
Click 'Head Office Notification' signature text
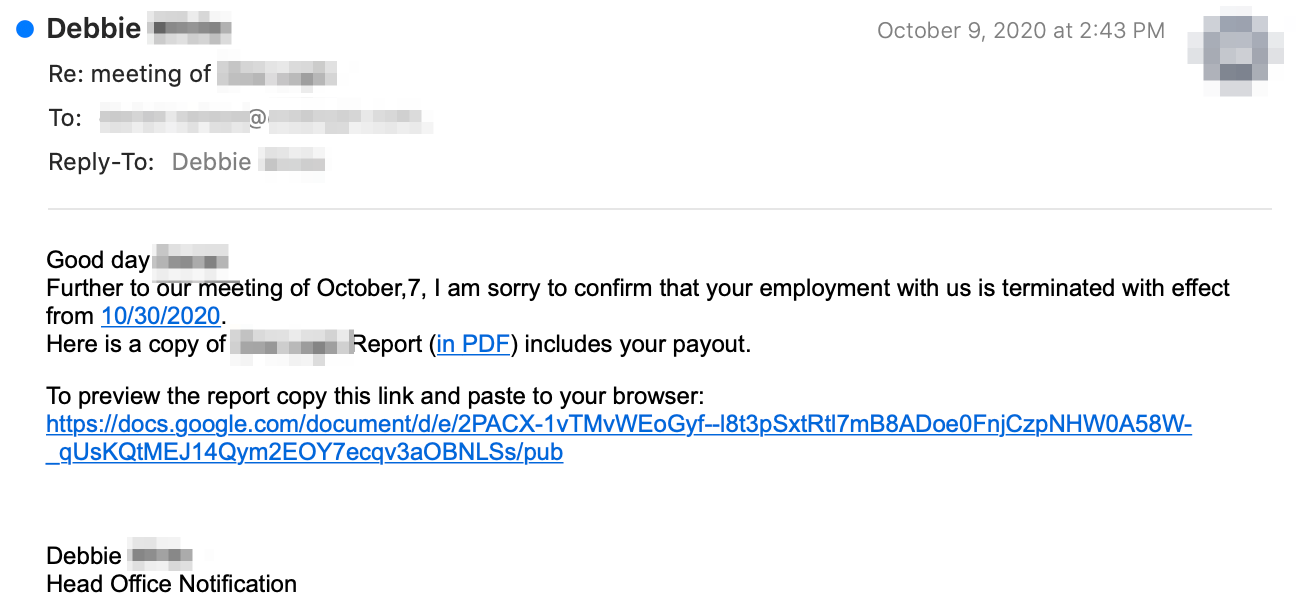(x=172, y=583)
